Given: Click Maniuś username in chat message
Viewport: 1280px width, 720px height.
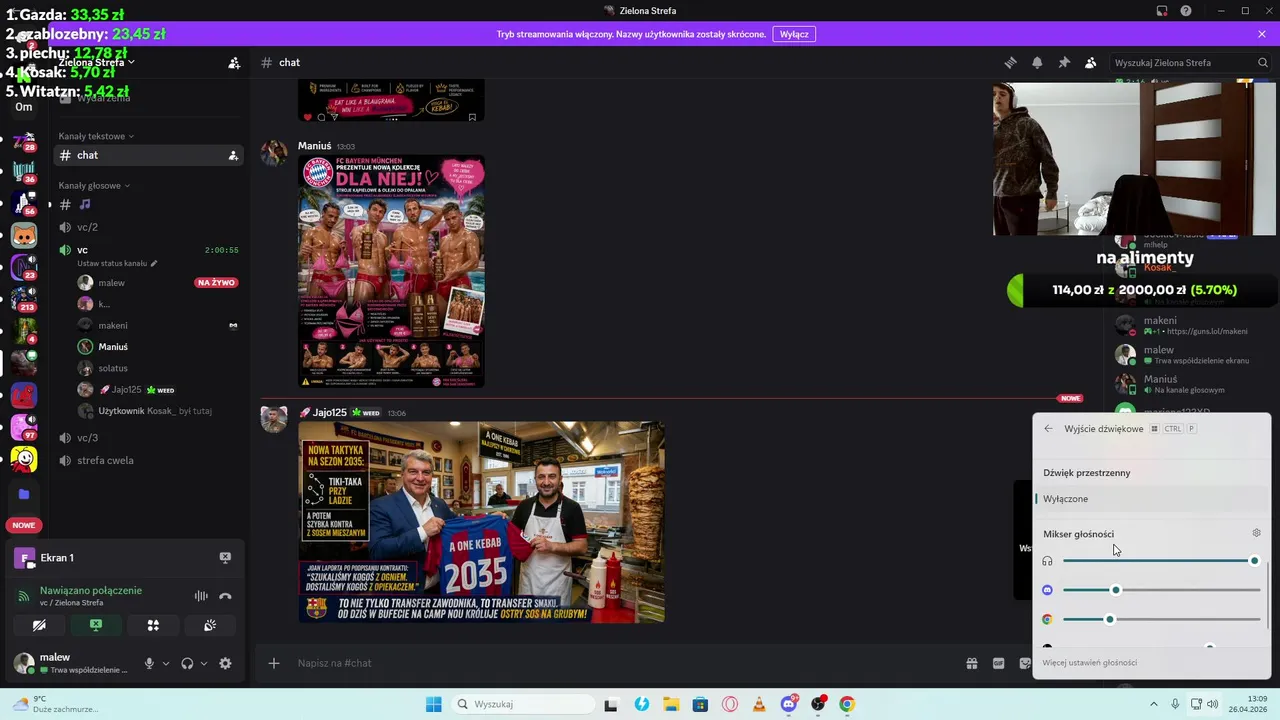Looking at the screenshot, I should 314,146.
